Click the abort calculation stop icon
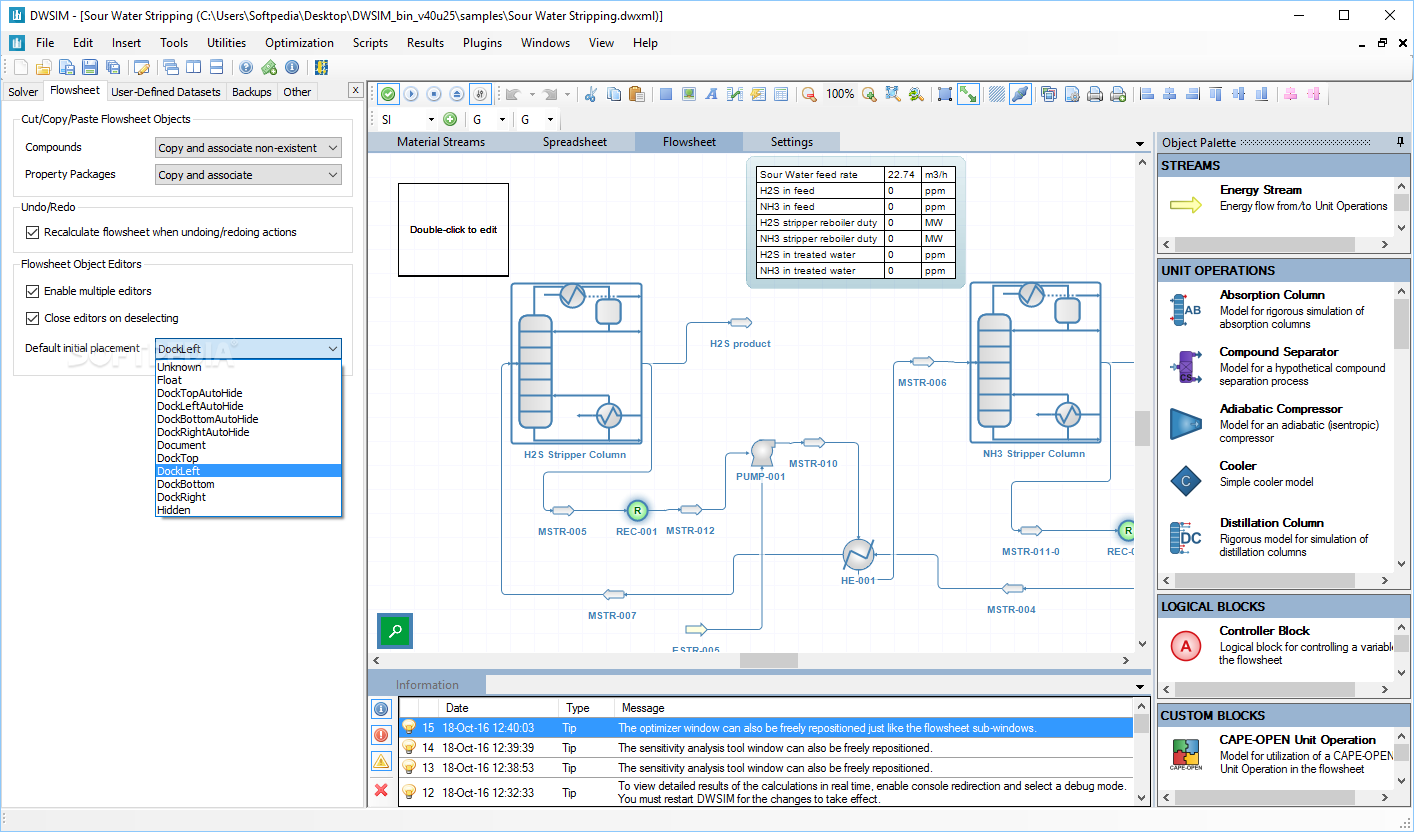The width and height of the screenshot is (1414, 832). pyautogui.click(x=434, y=94)
